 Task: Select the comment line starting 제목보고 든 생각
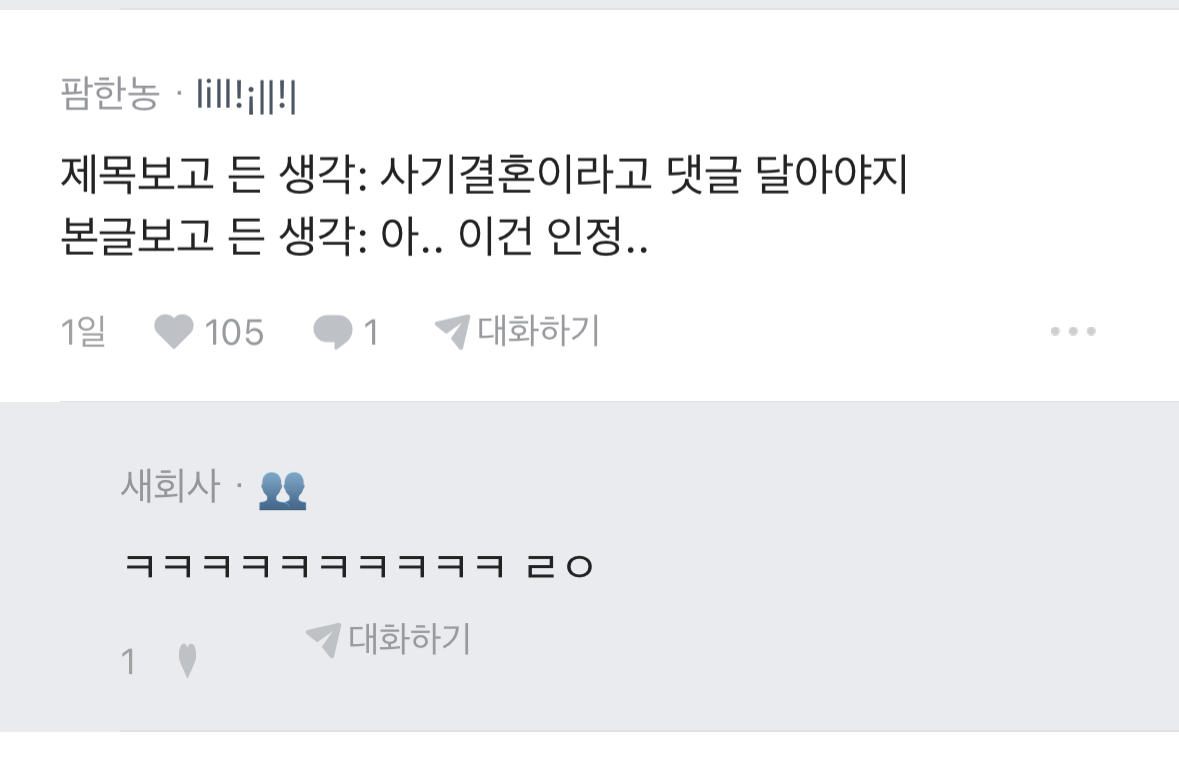[484, 175]
